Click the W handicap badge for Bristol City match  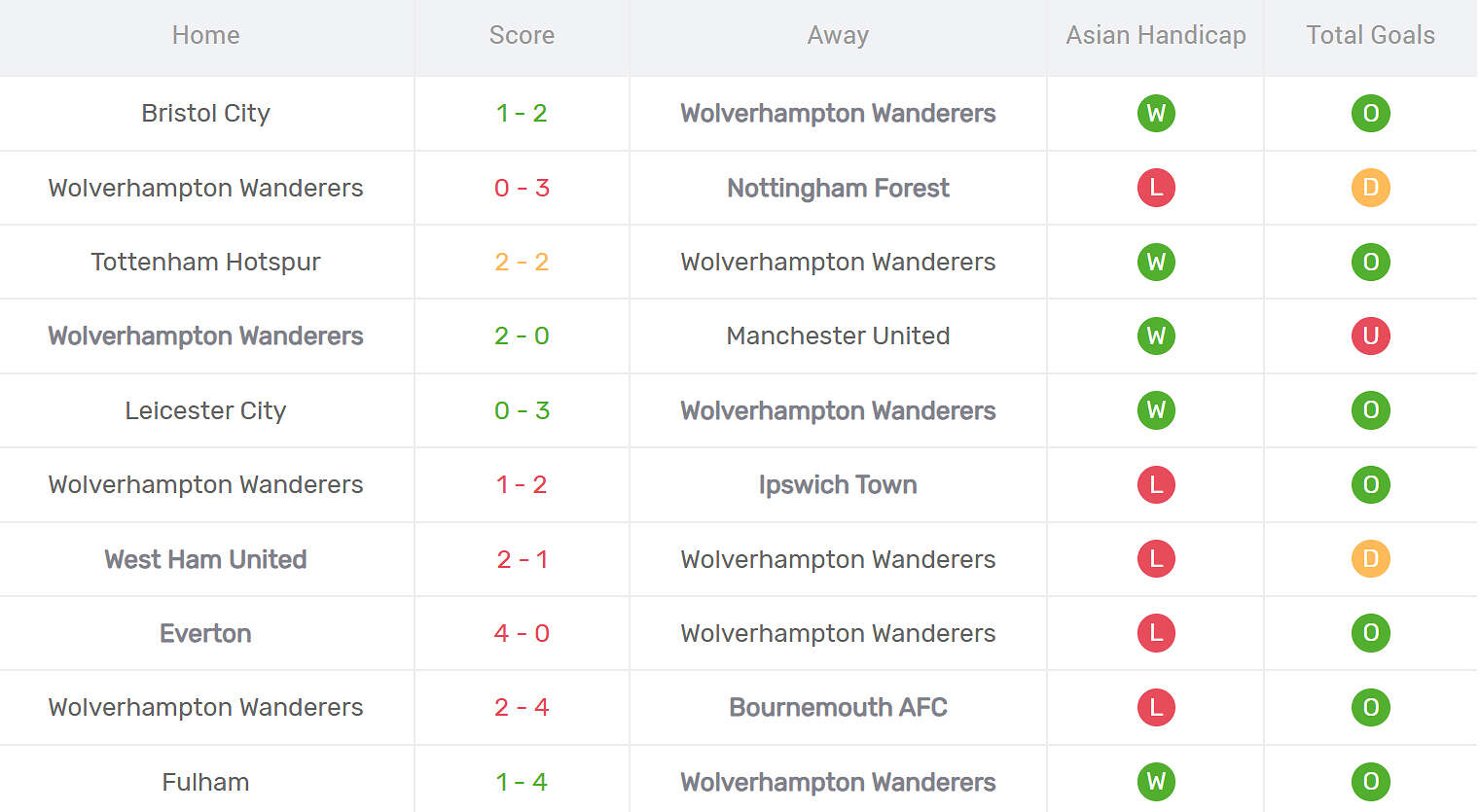(x=1156, y=114)
